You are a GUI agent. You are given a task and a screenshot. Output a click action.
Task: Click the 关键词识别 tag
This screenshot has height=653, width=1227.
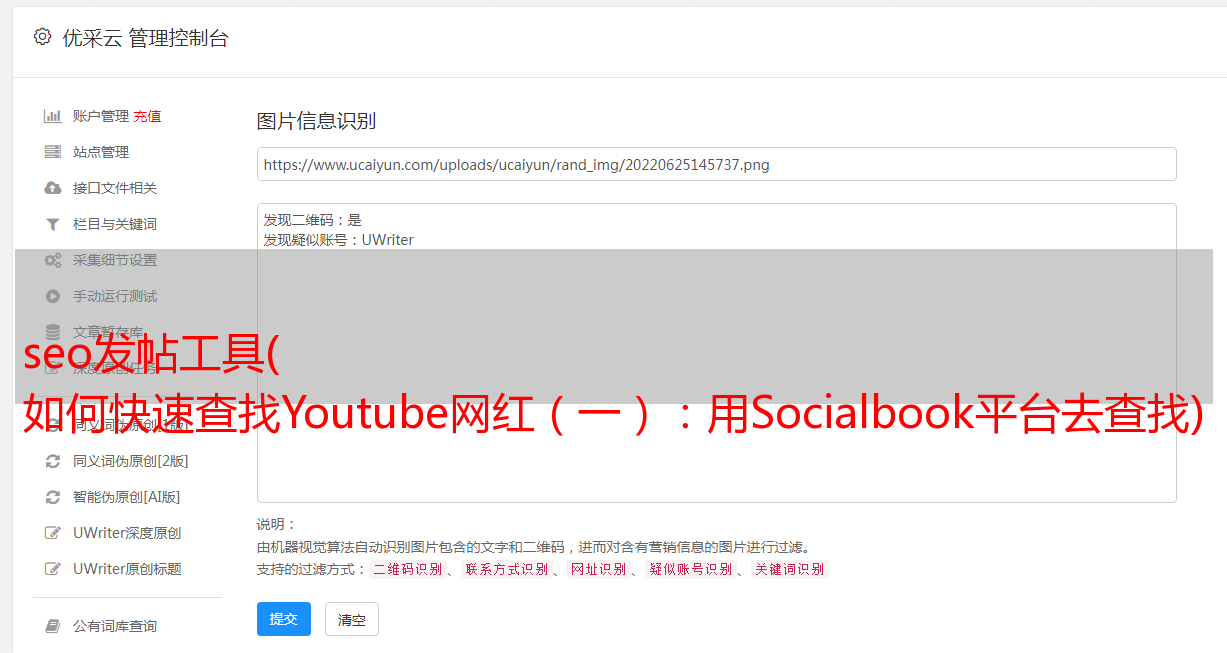click(790, 569)
